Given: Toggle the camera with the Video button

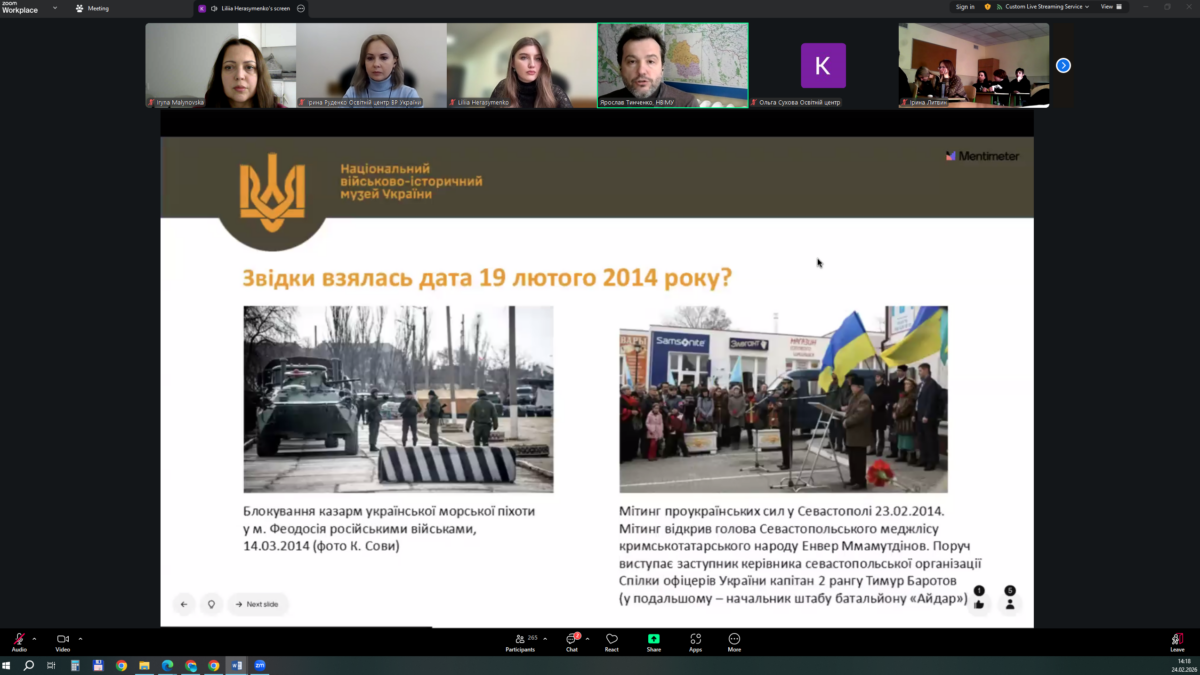Looking at the screenshot, I should pos(62,640).
